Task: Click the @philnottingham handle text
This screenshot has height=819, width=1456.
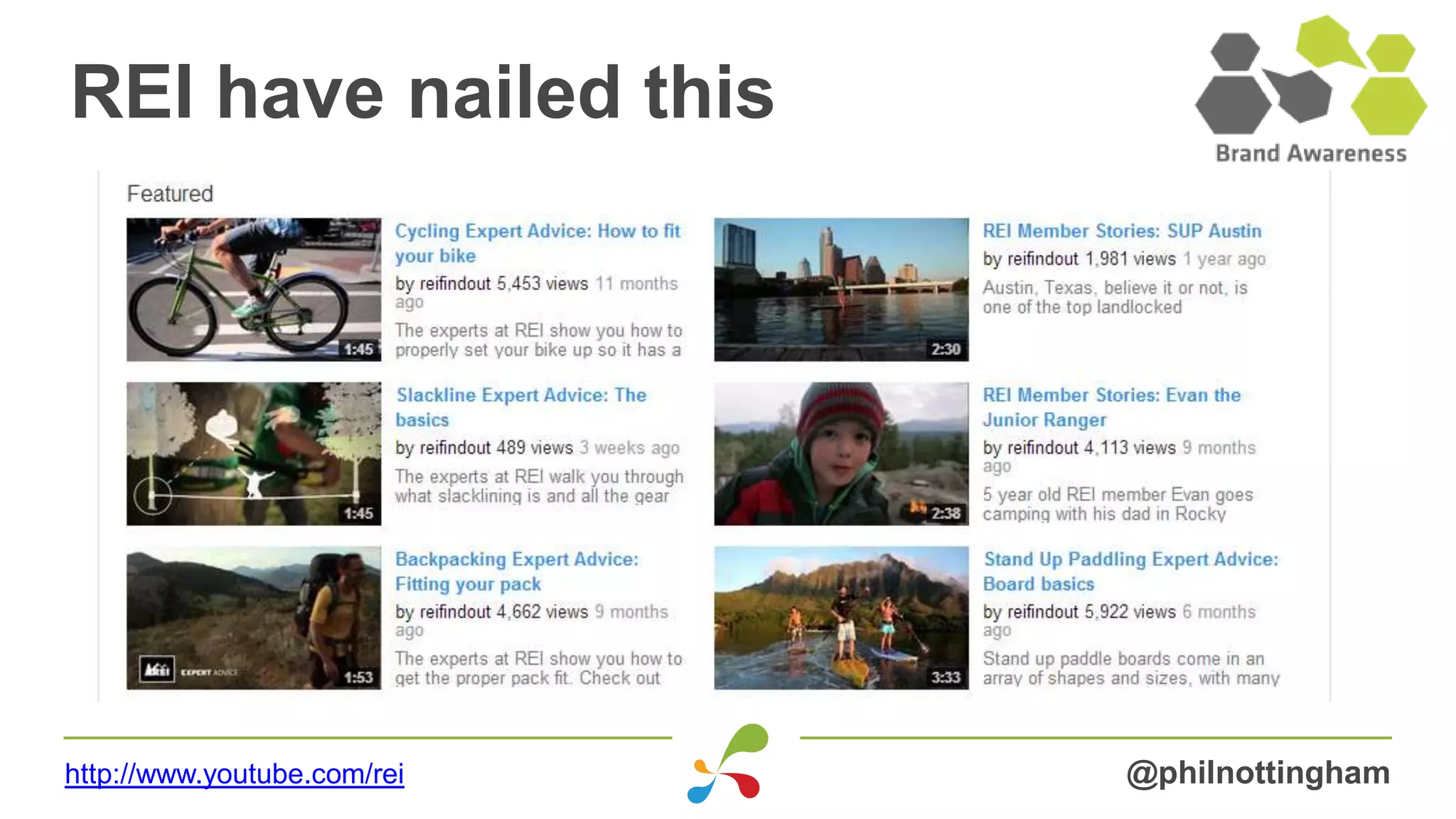Action: (1258, 773)
